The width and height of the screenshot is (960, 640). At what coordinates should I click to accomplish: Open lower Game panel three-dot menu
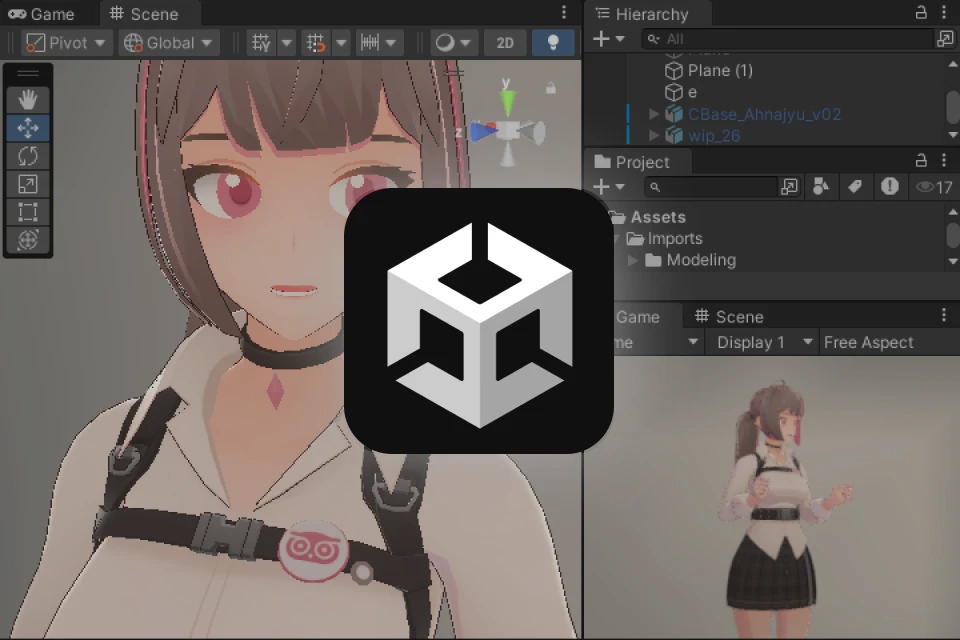(x=944, y=315)
